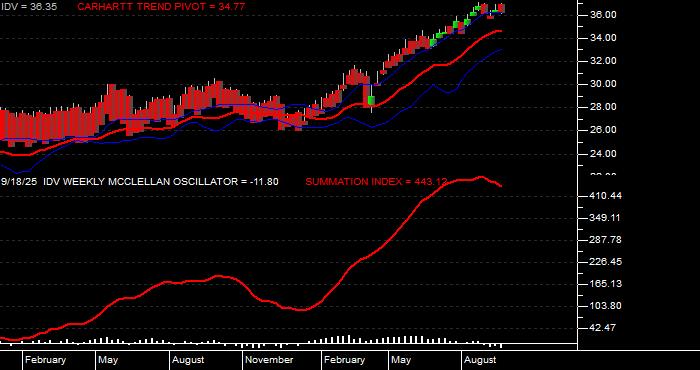Click the summation index line peak near 443

480,177
